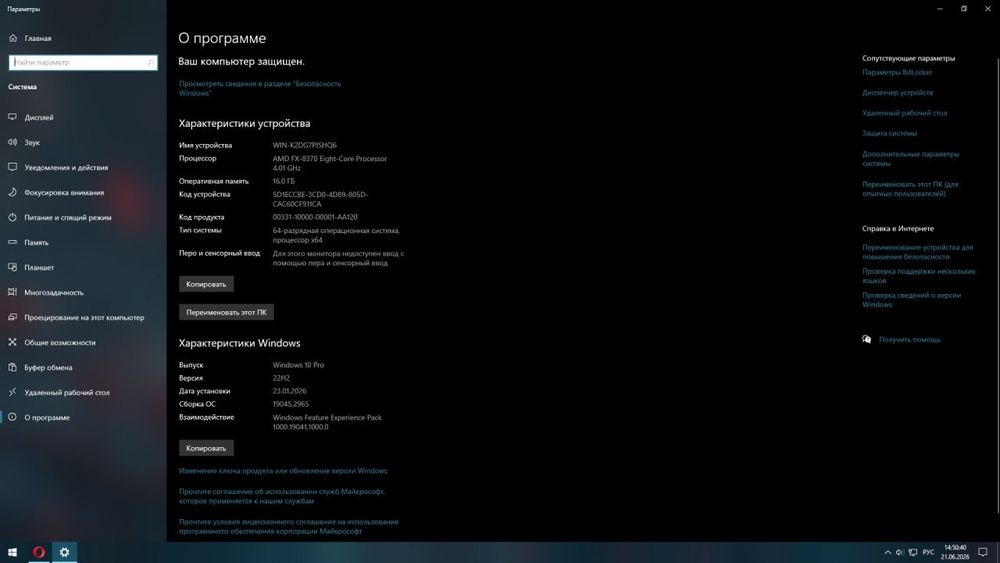The width and height of the screenshot is (1000, 563).
Task: Open the Звук speaker icon in sidebar
Action: tap(12, 142)
